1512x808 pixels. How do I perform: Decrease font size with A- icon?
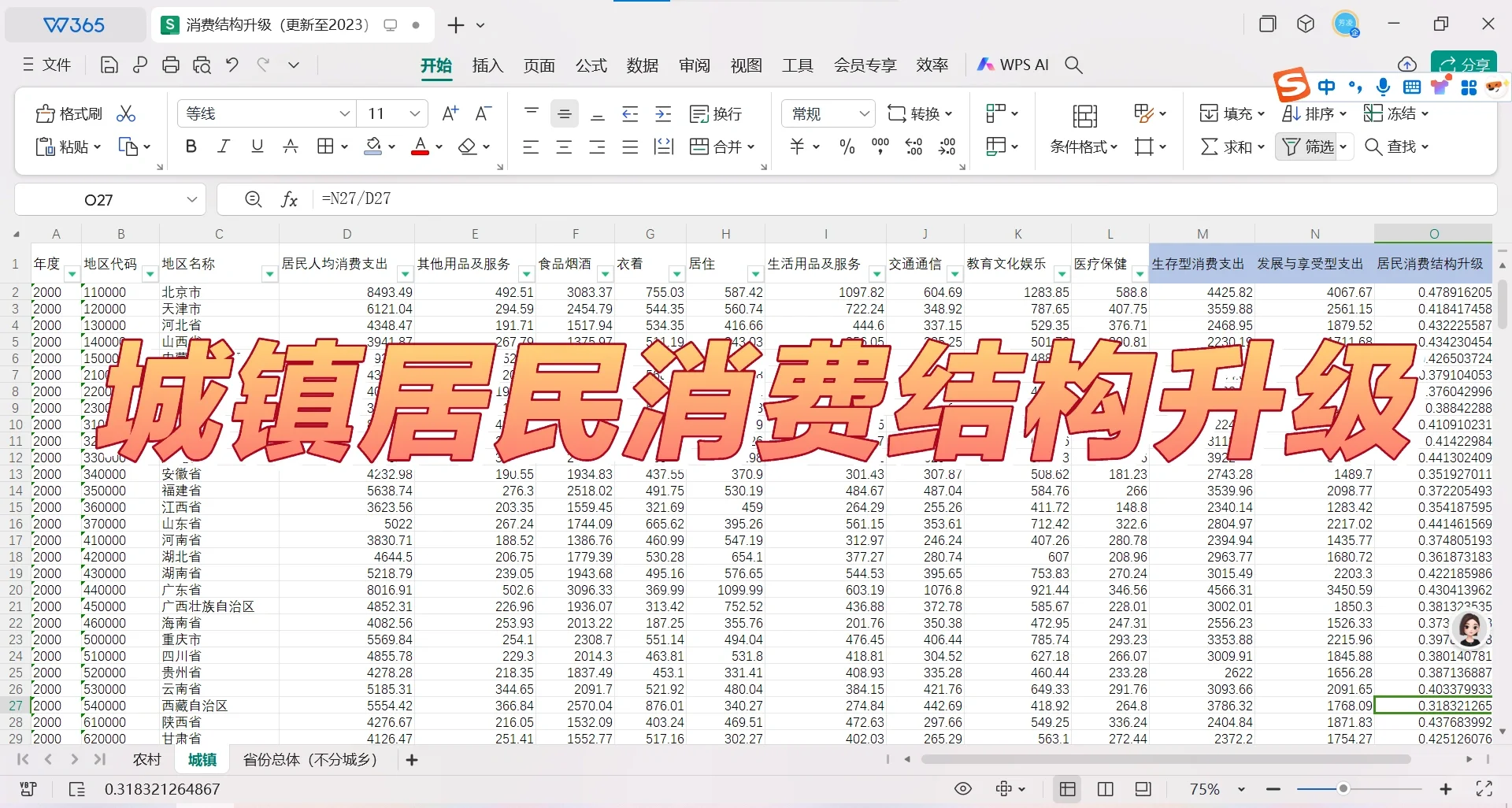click(484, 113)
